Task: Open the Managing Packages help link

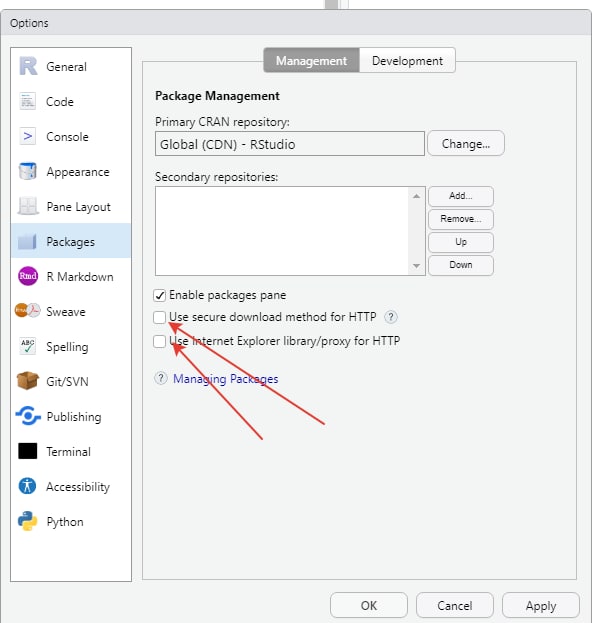Action: click(x=226, y=379)
